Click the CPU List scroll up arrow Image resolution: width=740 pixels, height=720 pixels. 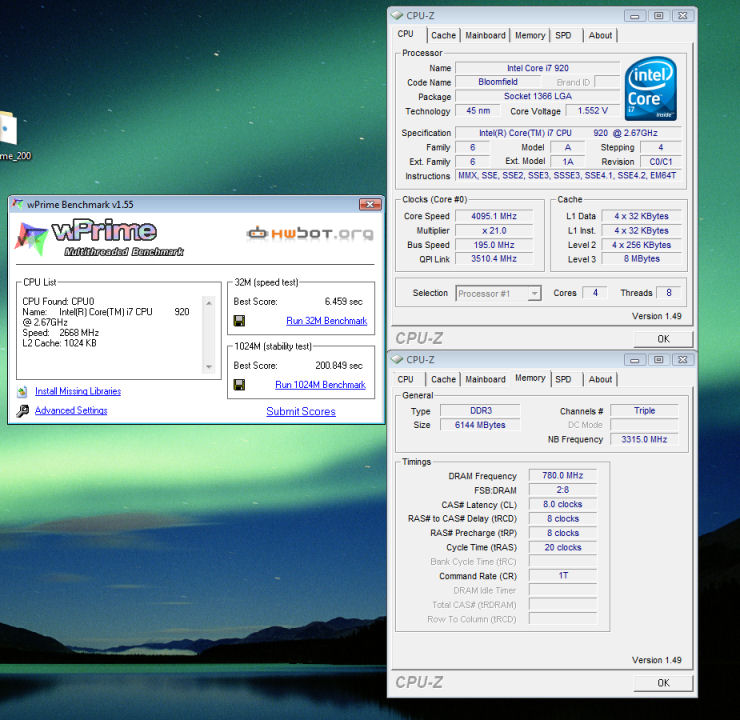coord(209,303)
